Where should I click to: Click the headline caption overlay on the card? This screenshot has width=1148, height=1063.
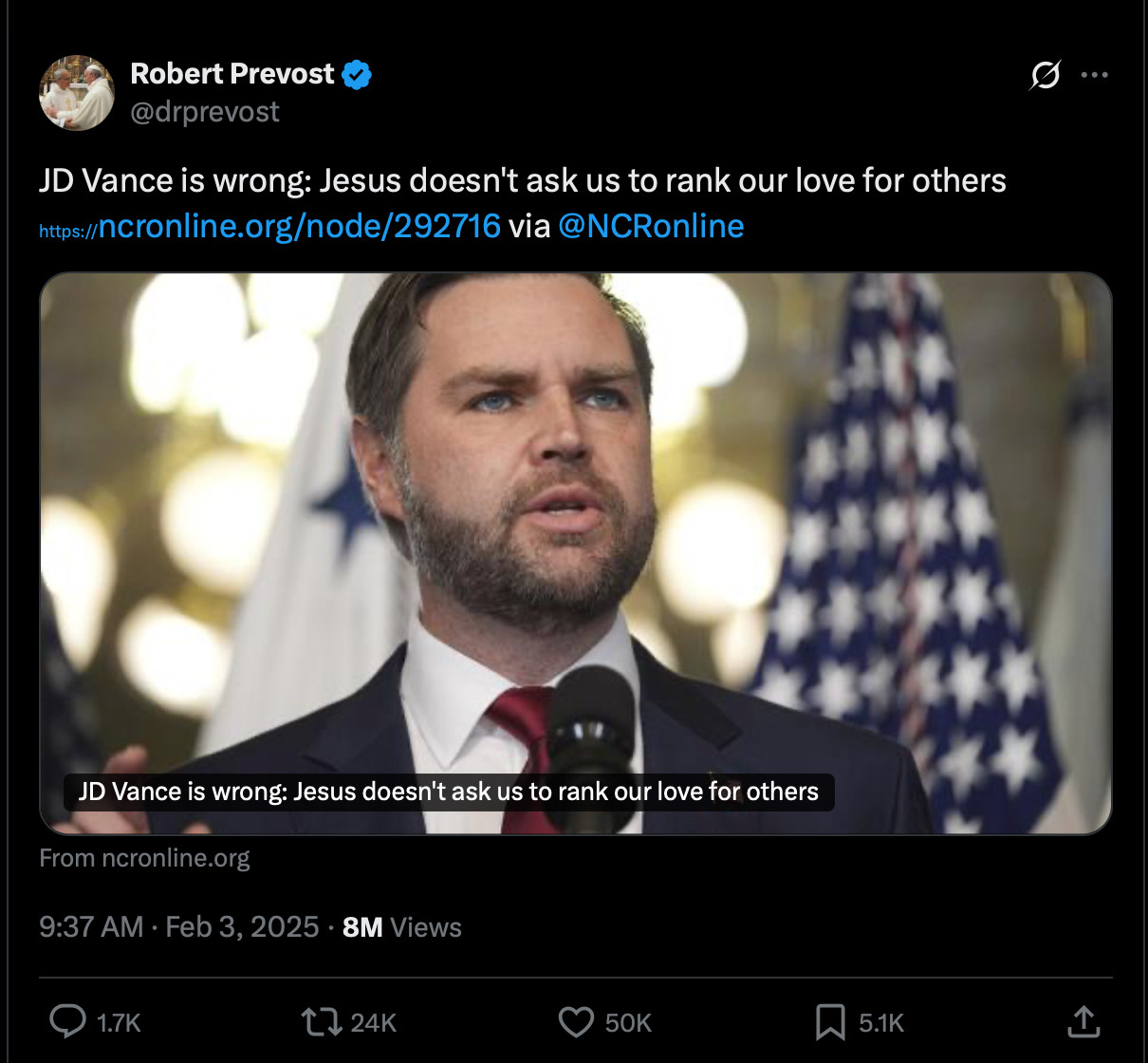coord(449,792)
